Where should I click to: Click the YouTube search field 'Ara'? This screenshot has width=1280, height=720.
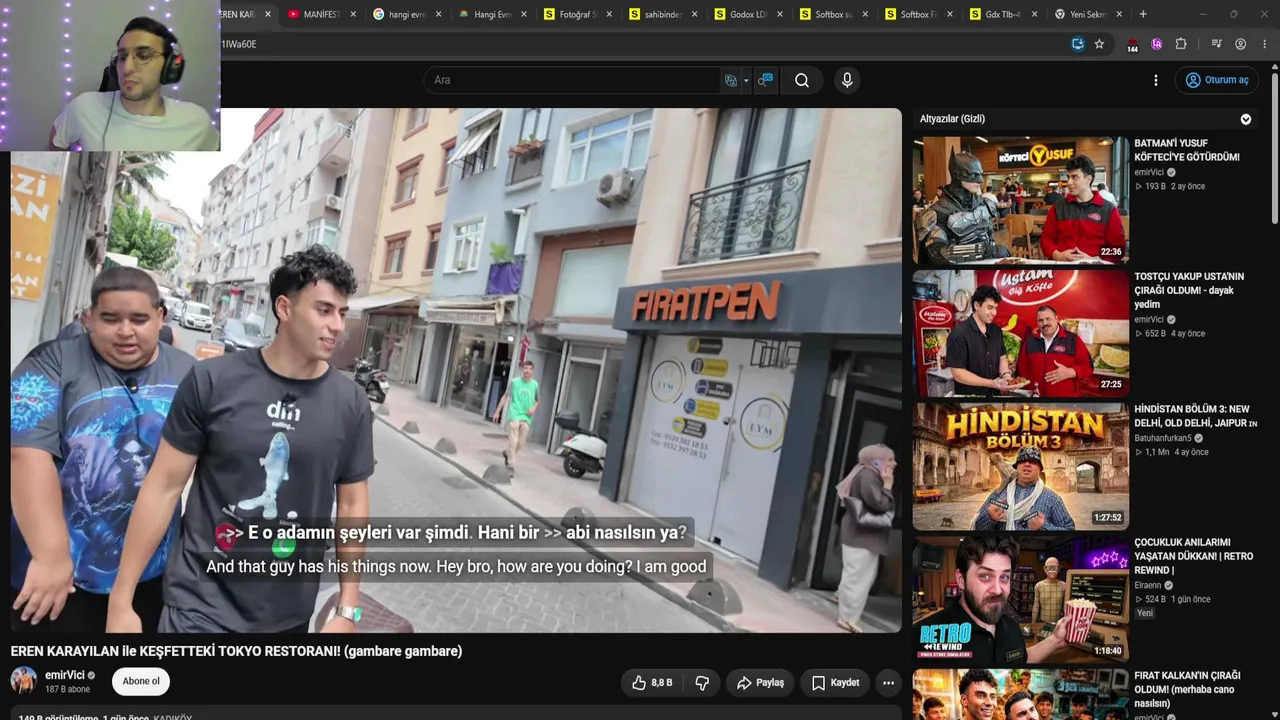(573, 80)
